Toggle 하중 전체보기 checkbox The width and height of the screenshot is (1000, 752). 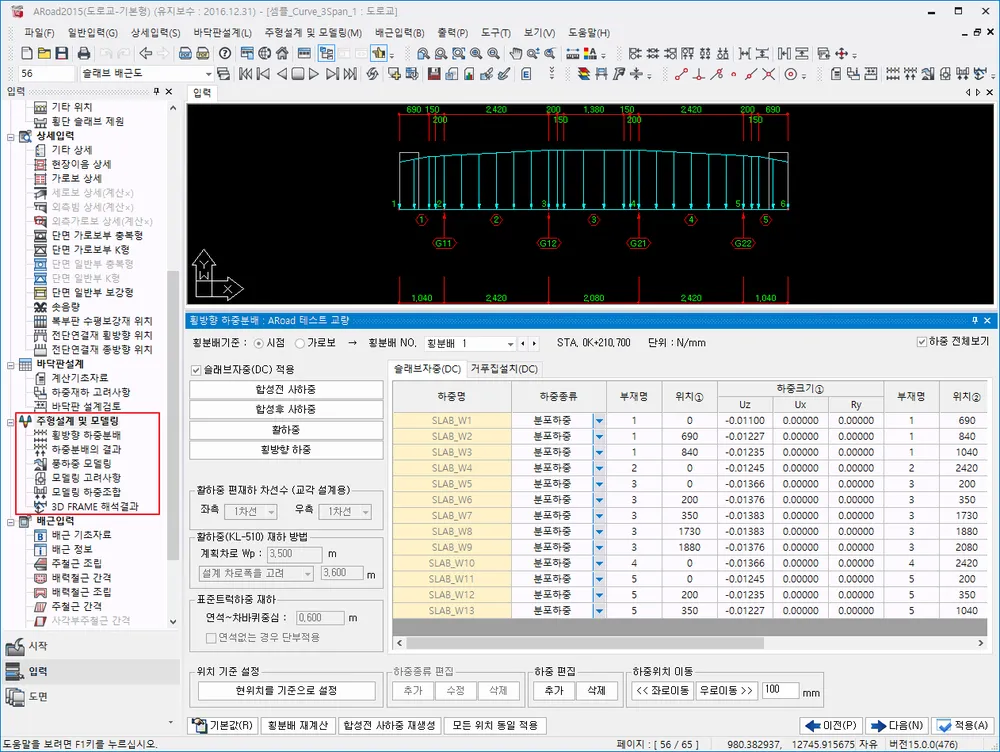[x=922, y=342]
